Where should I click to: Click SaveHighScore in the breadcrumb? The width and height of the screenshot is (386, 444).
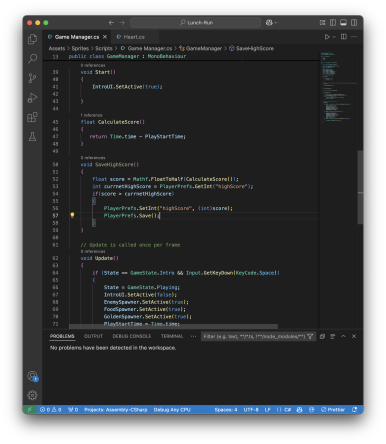click(x=255, y=48)
